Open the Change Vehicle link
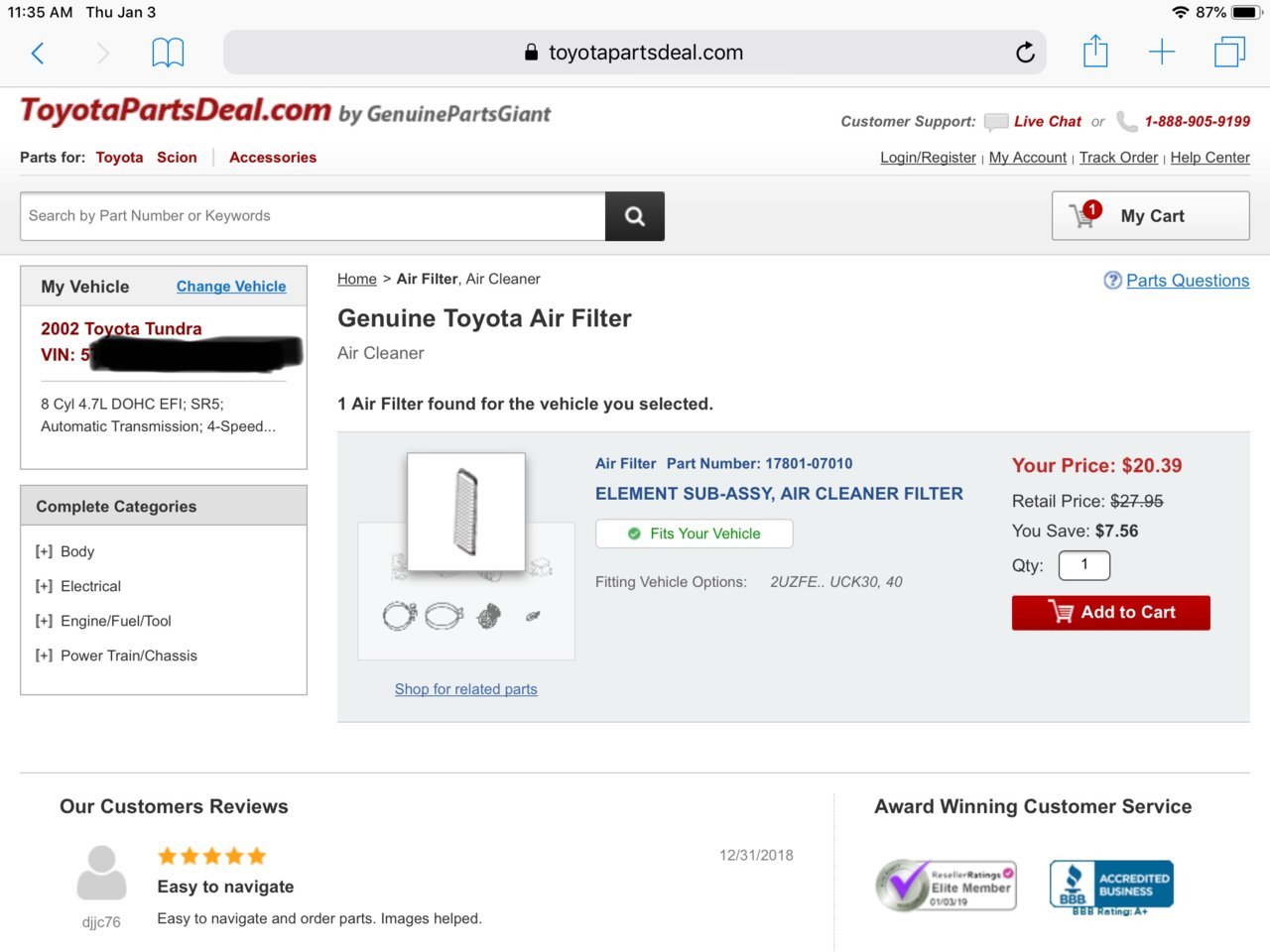1270x952 pixels. [231, 287]
